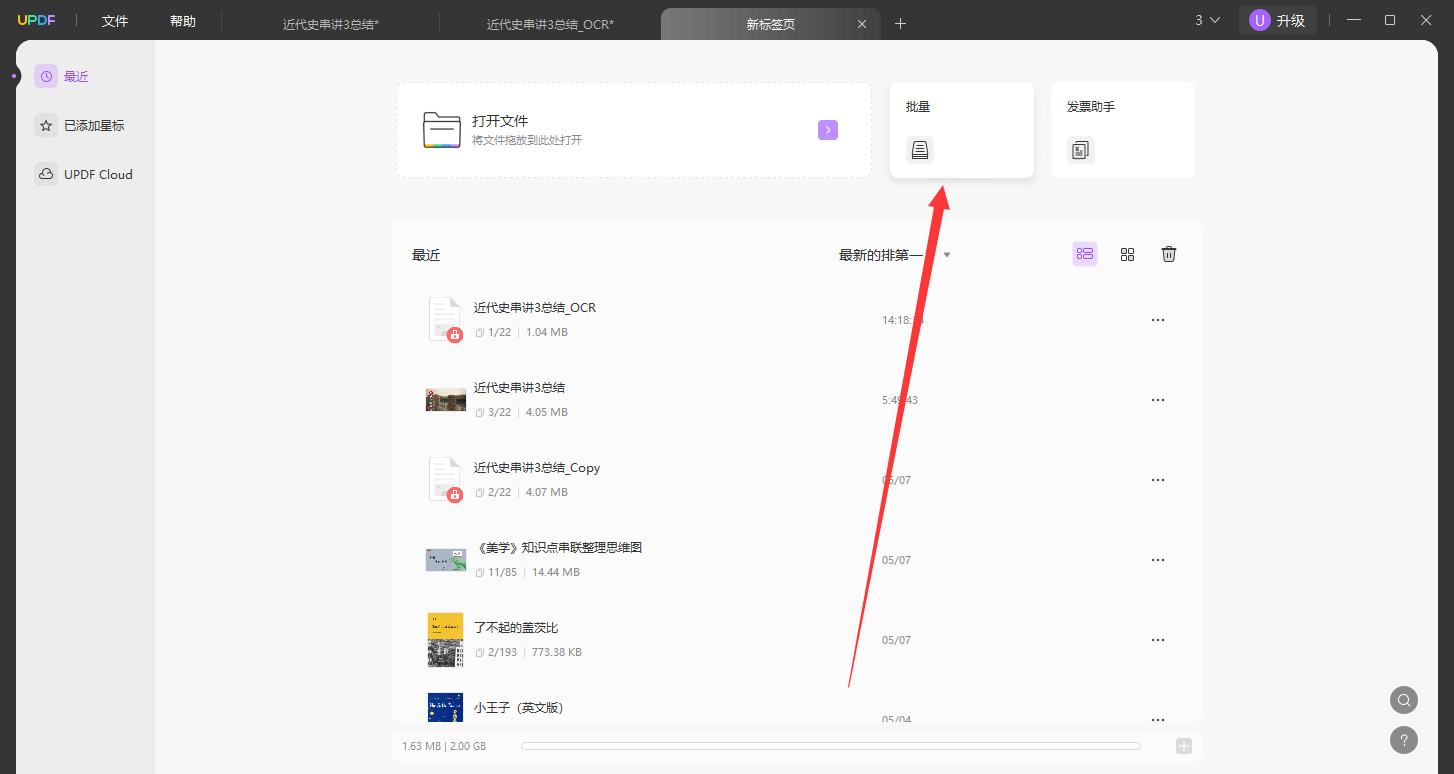The width and height of the screenshot is (1454, 774).
Task: Open the 了不起的盖茨比 book thumbnail
Action: click(x=445, y=639)
